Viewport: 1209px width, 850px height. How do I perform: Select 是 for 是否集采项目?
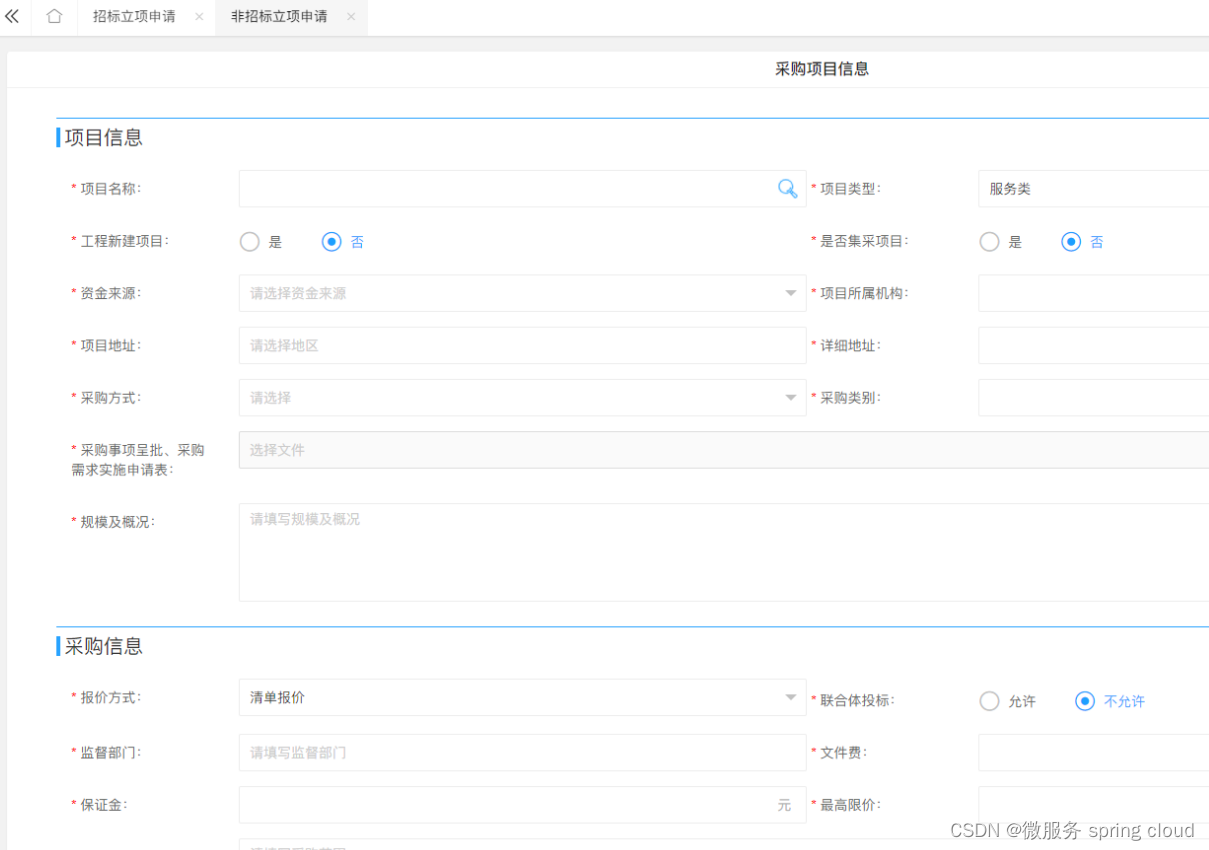(x=989, y=242)
